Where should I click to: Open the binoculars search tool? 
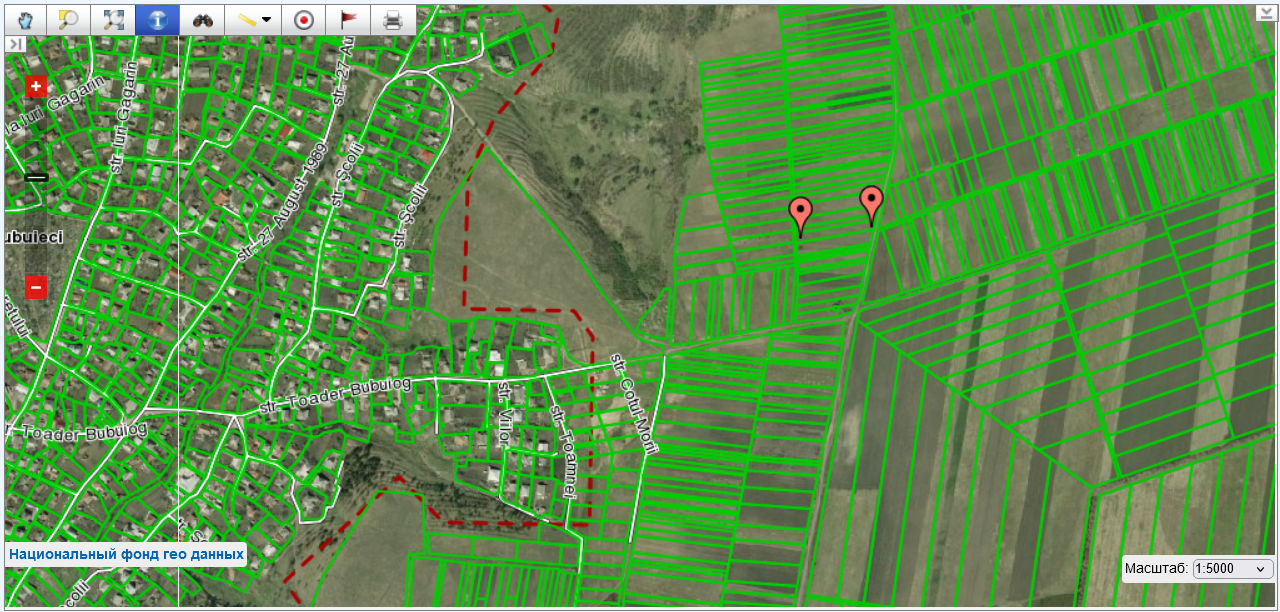pos(202,20)
